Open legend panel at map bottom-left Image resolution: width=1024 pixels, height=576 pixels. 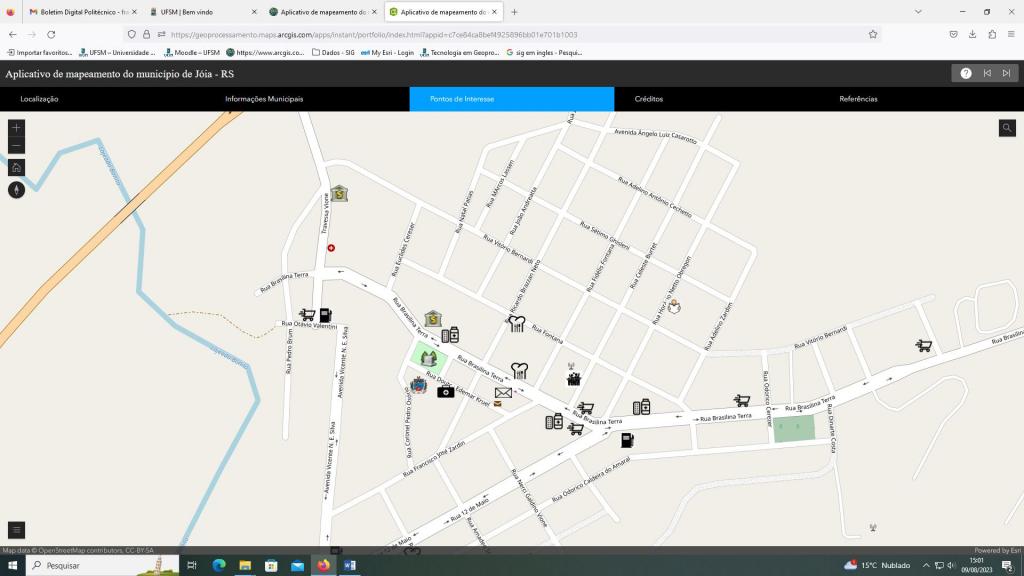tap(16, 530)
